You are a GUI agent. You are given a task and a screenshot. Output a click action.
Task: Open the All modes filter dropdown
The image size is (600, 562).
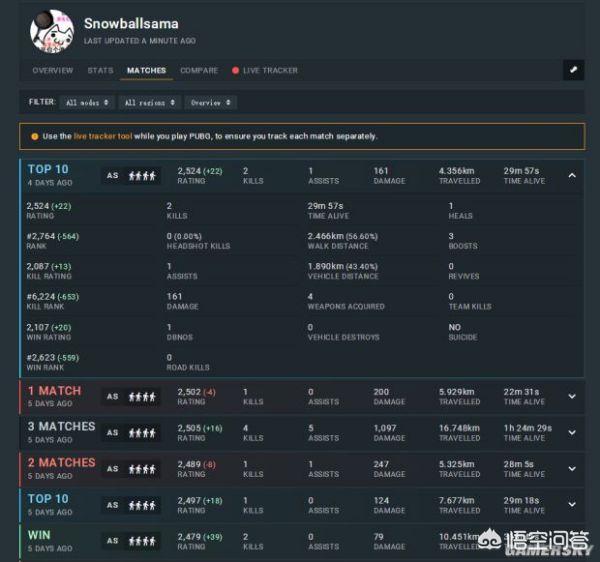point(87,103)
